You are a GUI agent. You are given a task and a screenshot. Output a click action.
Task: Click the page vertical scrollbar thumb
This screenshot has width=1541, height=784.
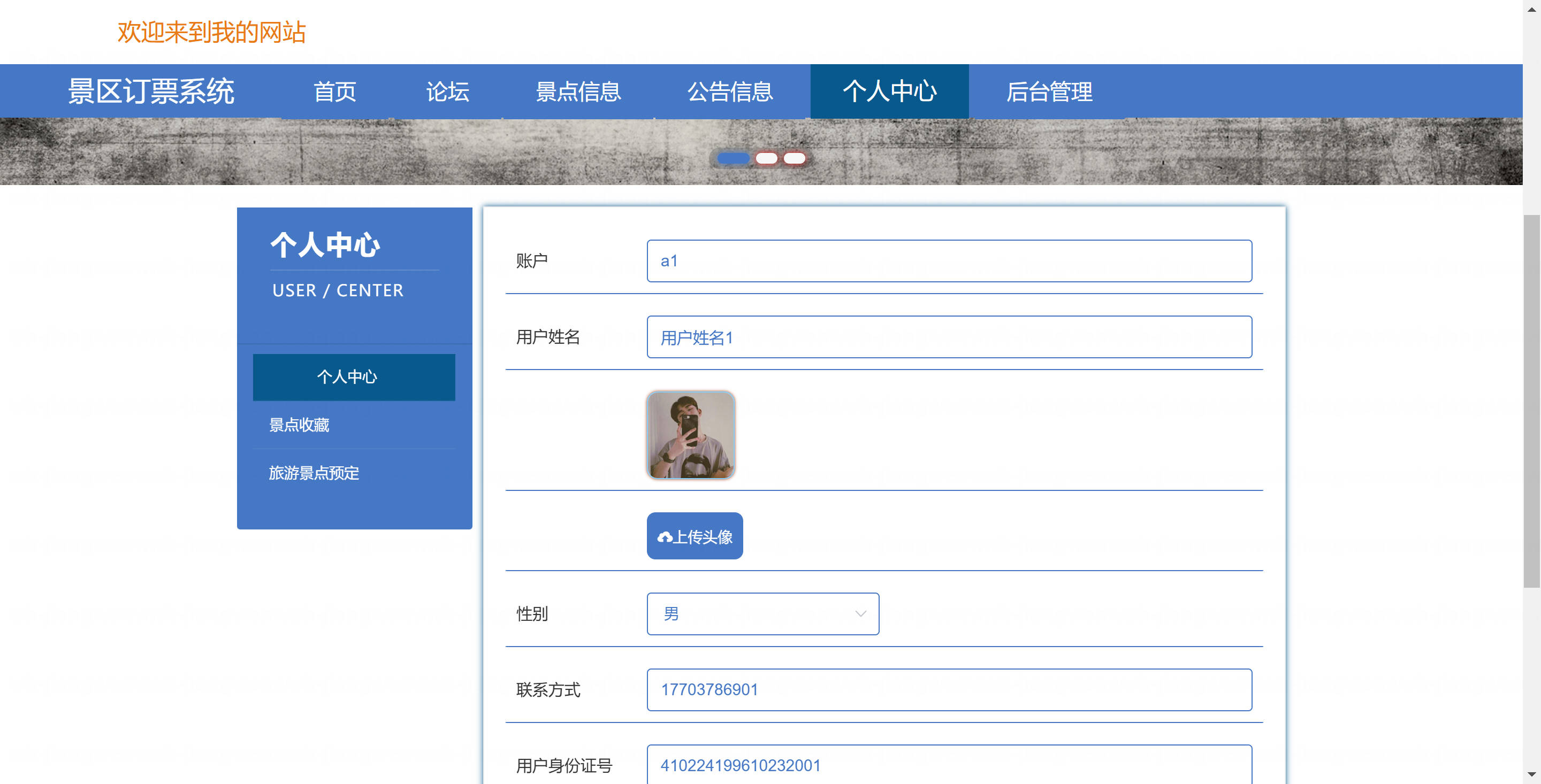(1532, 401)
